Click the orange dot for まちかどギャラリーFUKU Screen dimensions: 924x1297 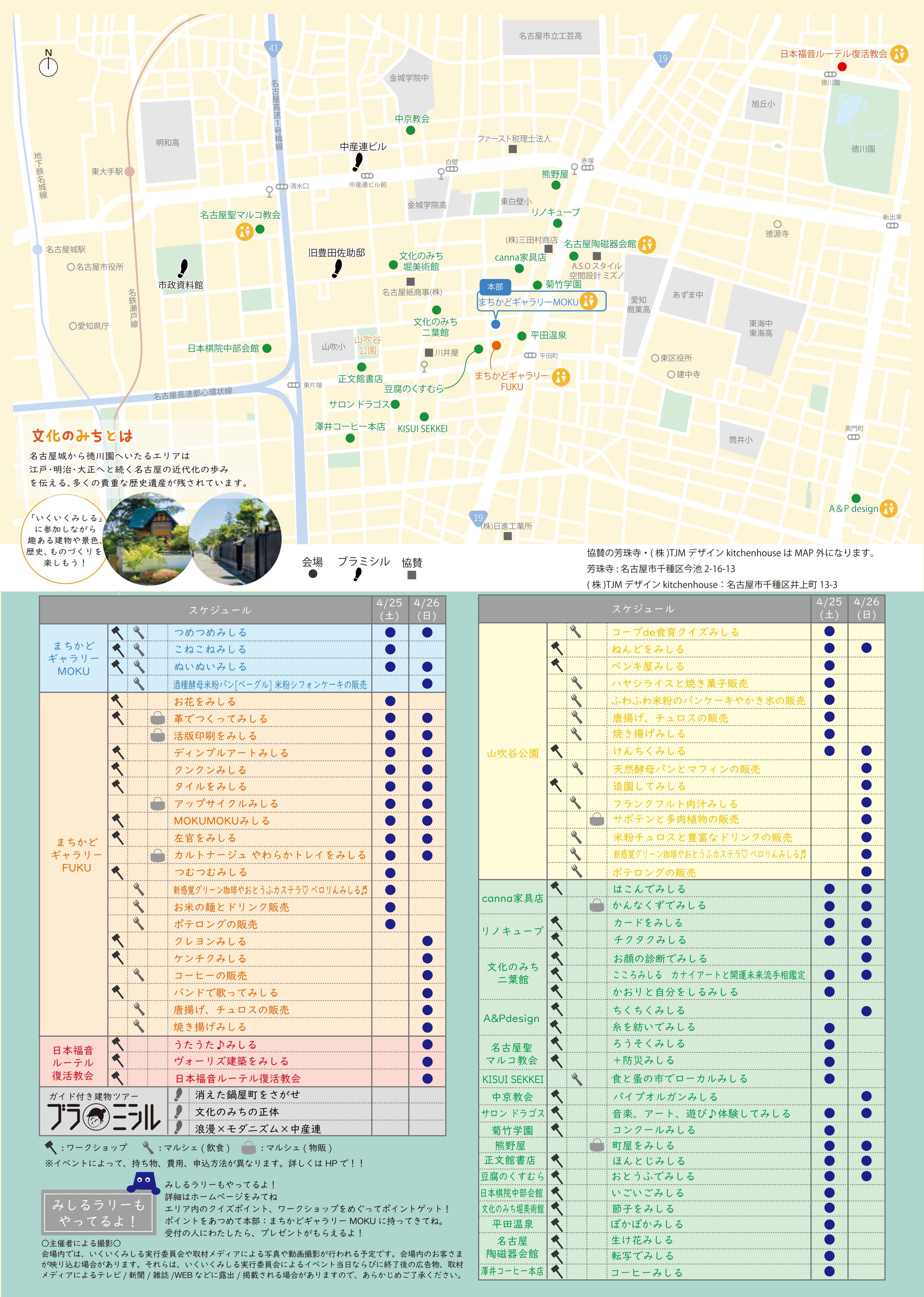[x=496, y=345]
